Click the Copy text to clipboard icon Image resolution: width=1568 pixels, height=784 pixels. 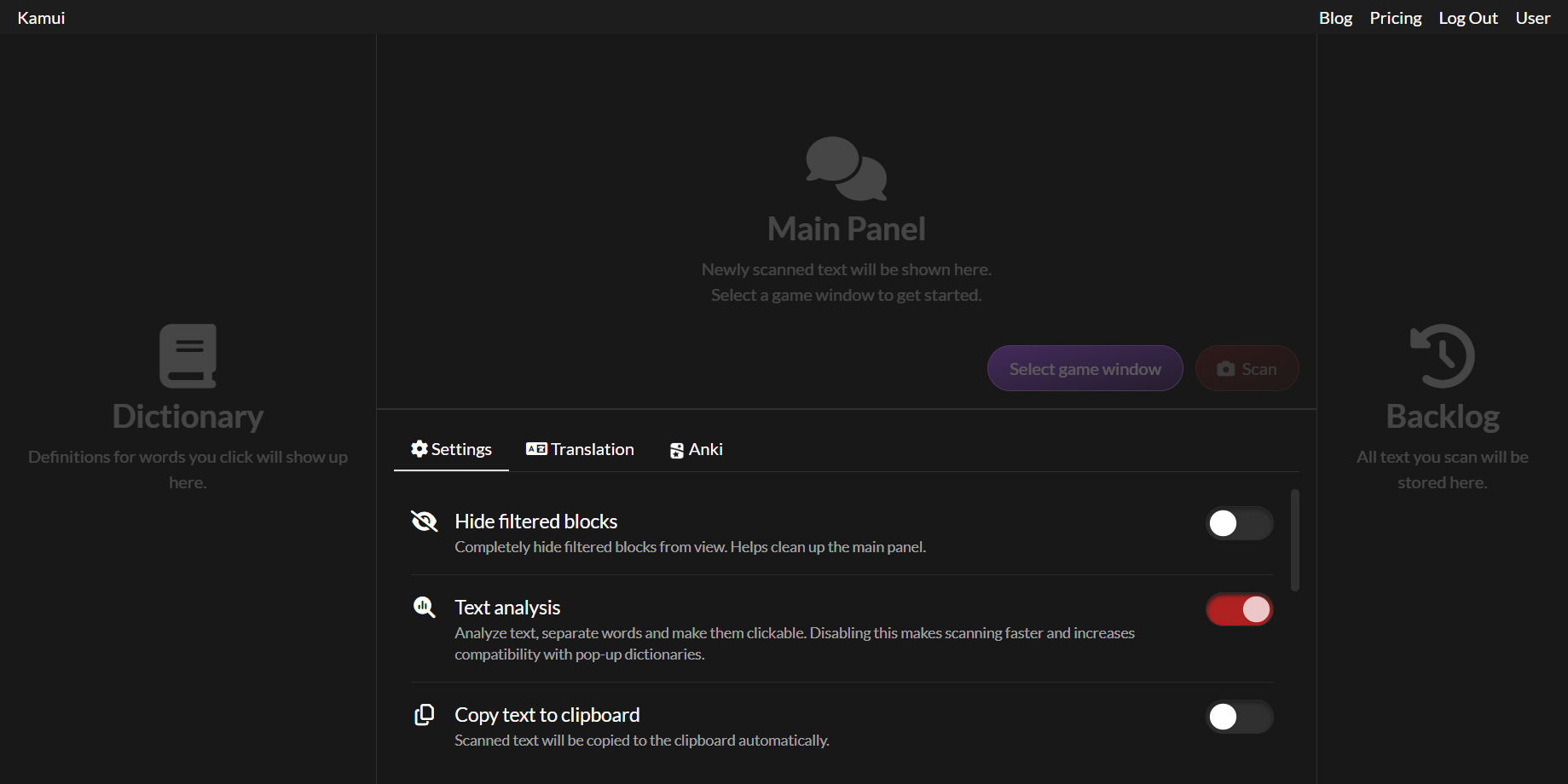coord(424,714)
